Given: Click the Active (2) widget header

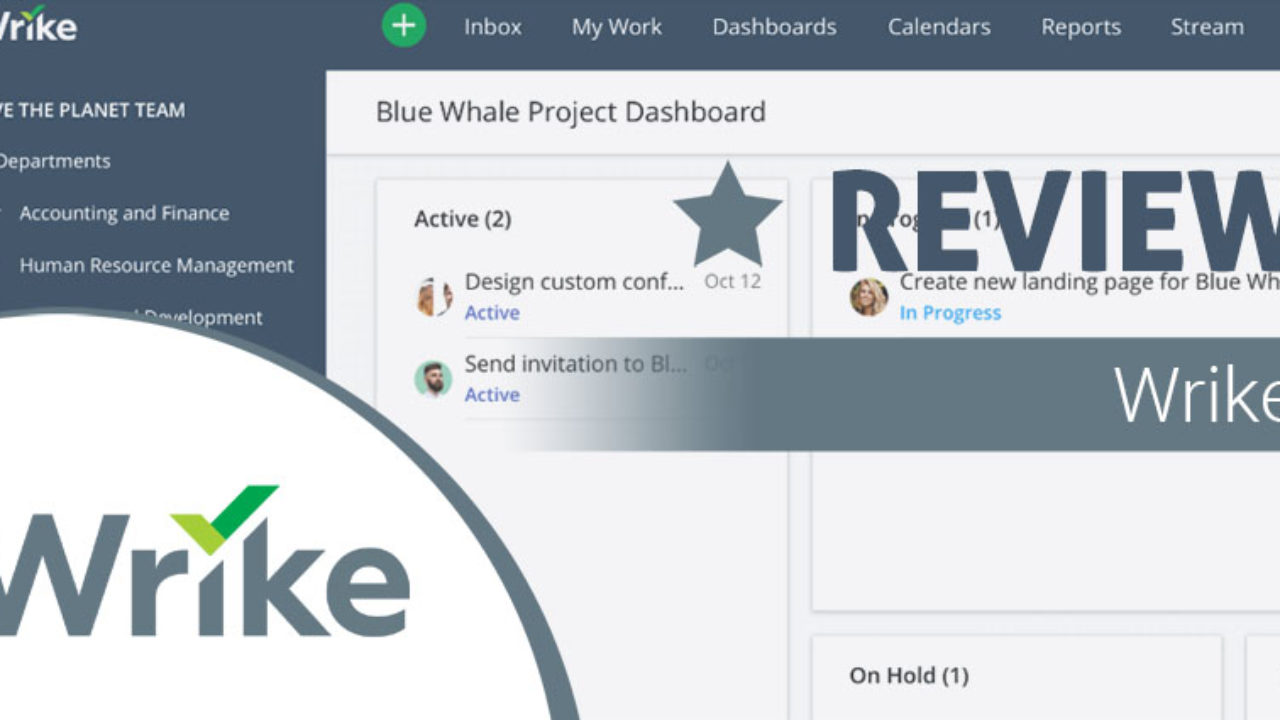Looking at the screenshot, I should (463, 219).
